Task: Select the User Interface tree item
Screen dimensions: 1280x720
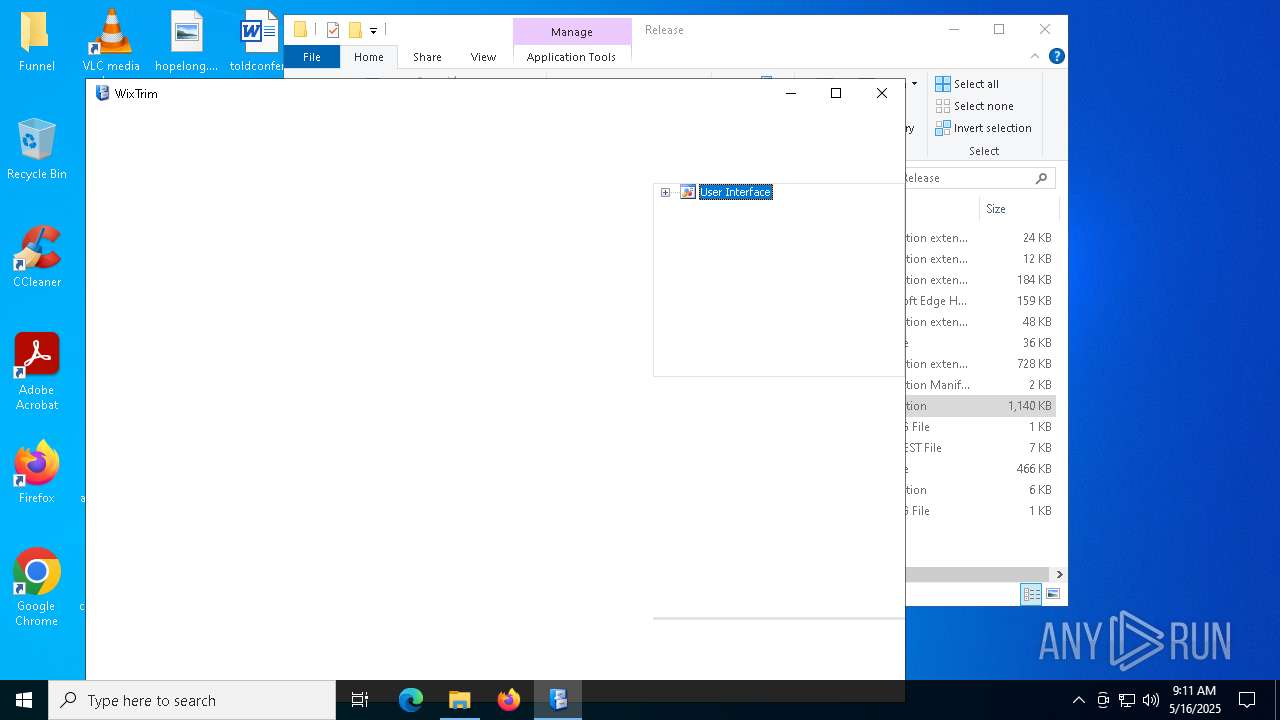Action: [735, 192]
